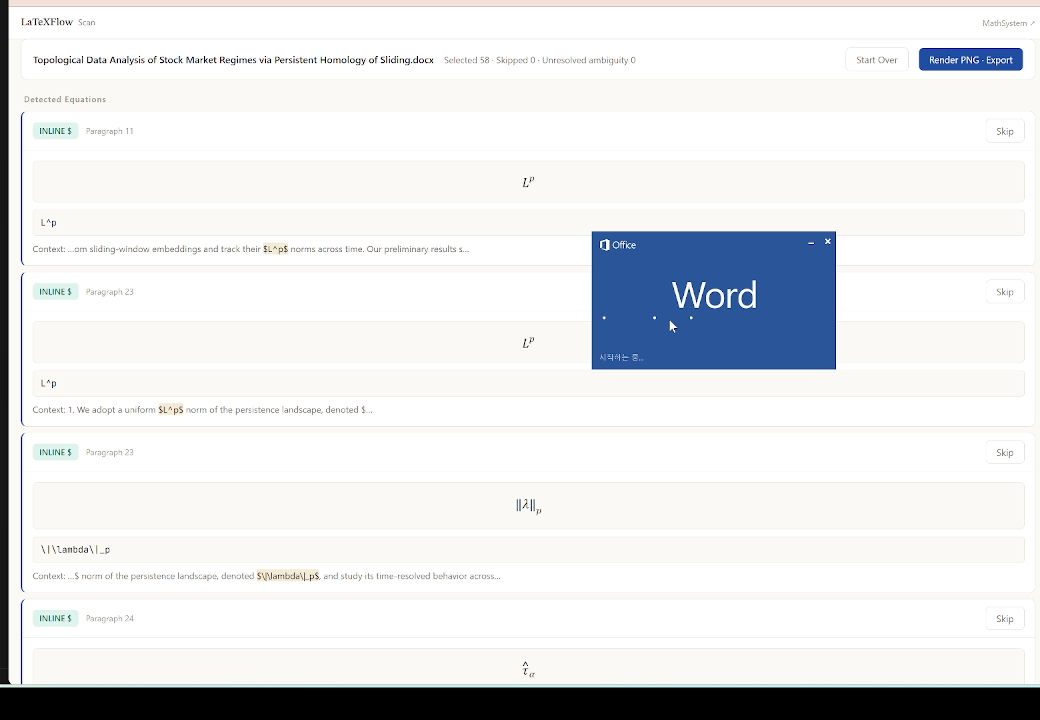1040x720 pixels.
Task: Edit the L^p LaTeX field for Paragraph 23
Action: (x=528, y=383)
